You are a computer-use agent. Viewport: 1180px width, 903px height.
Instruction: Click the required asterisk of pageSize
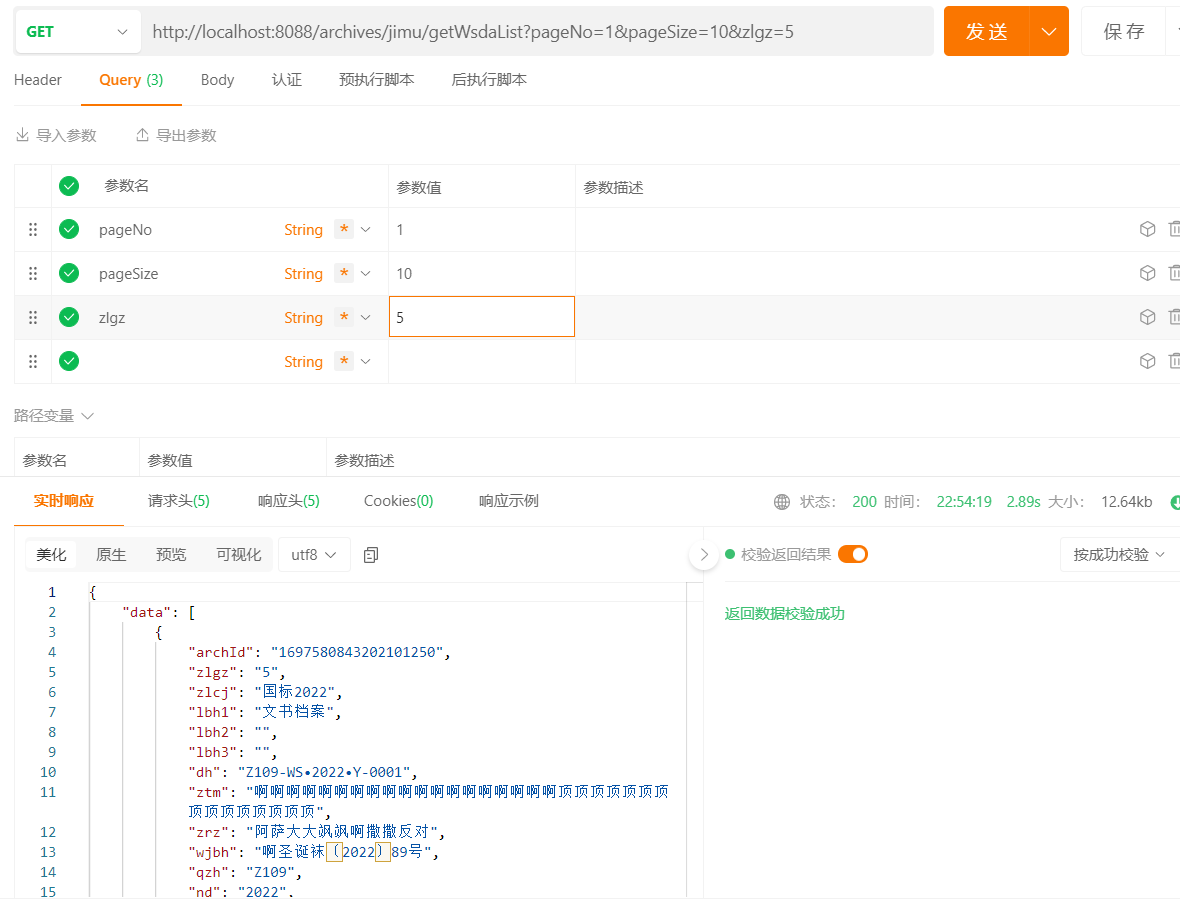(344, 273)
